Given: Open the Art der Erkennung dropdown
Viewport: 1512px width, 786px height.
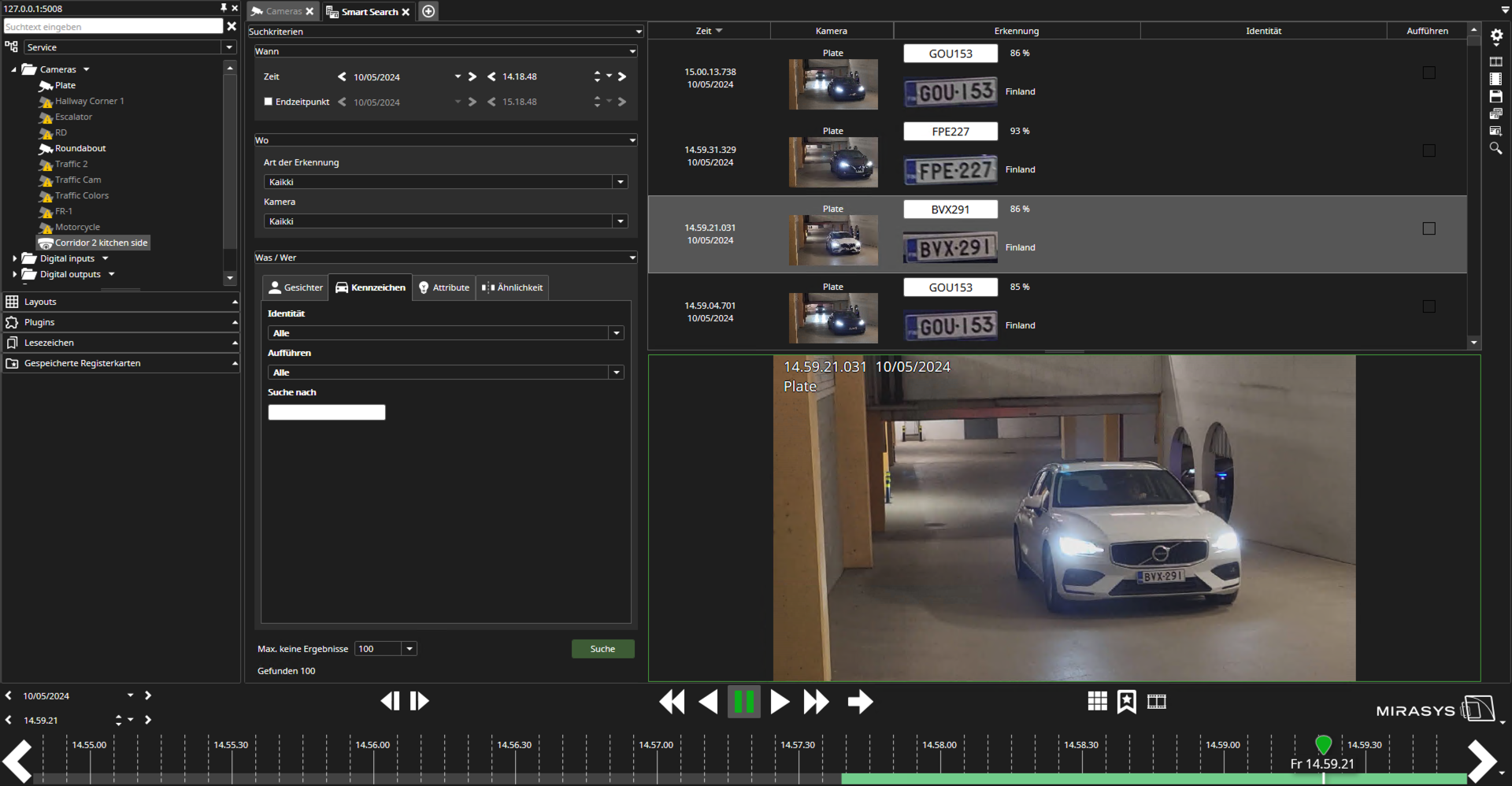Looking at the screenshot, I should pyautogui.click(x=620, y=182).
